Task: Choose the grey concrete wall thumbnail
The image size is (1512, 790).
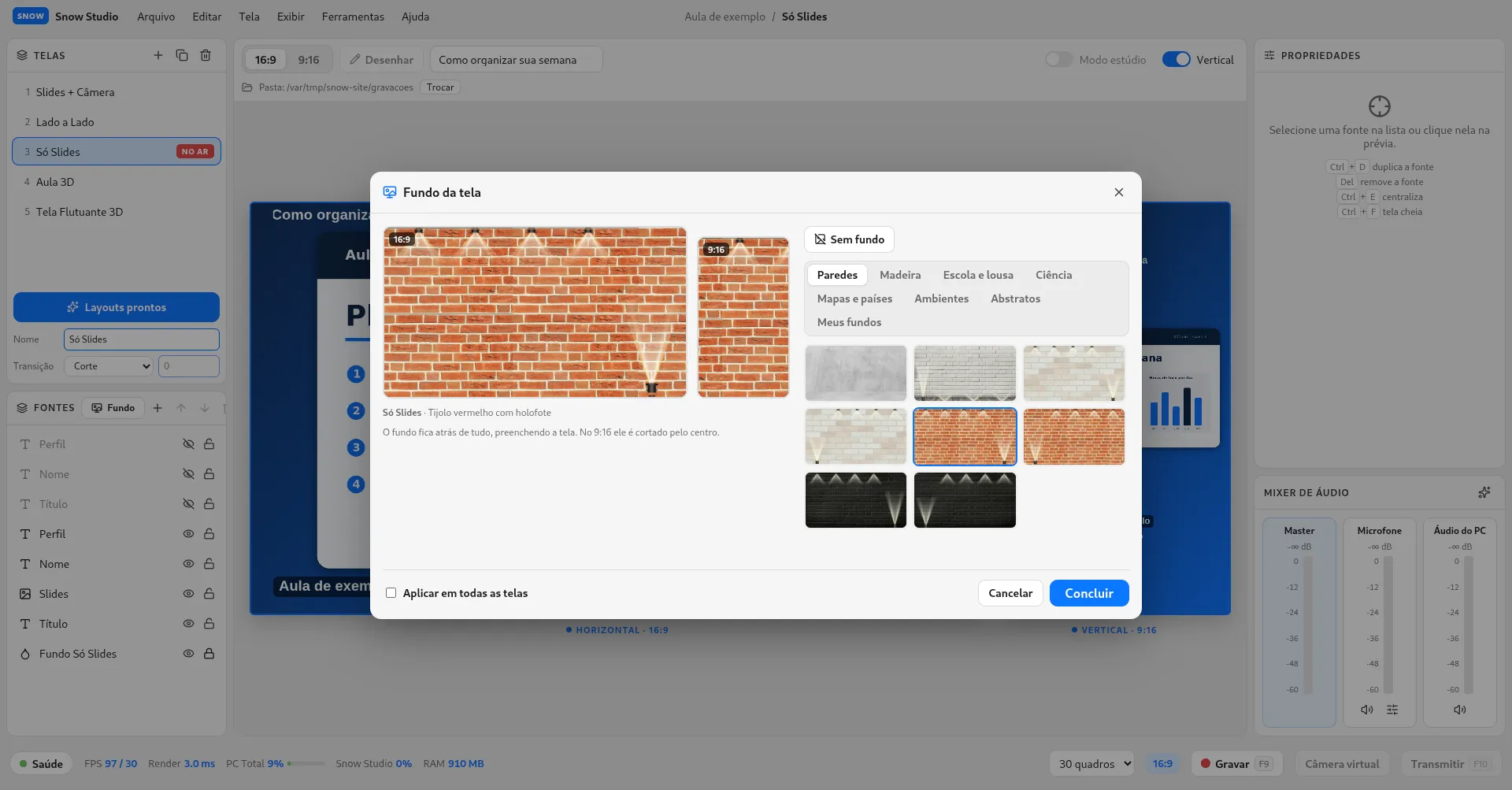Action: (x=856, y=373)
